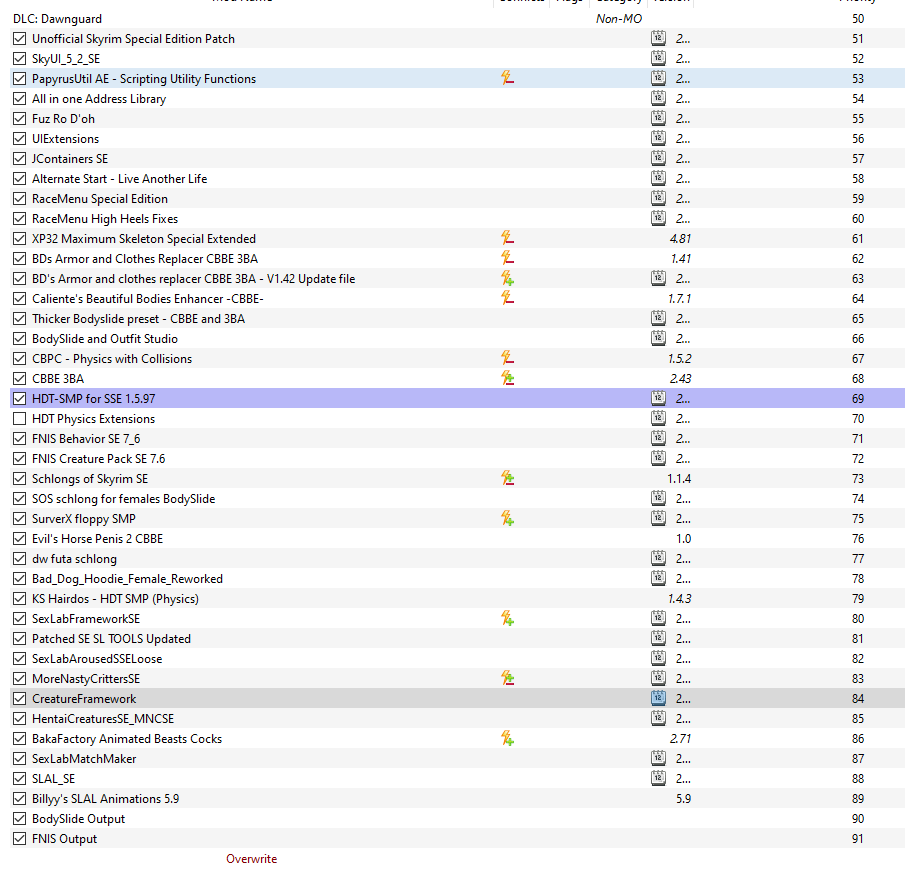
Task: Click the version calendar icon for HentaiCreaturesSE_MNCSE
Action: pyautogui.click(x=658, y=718)
